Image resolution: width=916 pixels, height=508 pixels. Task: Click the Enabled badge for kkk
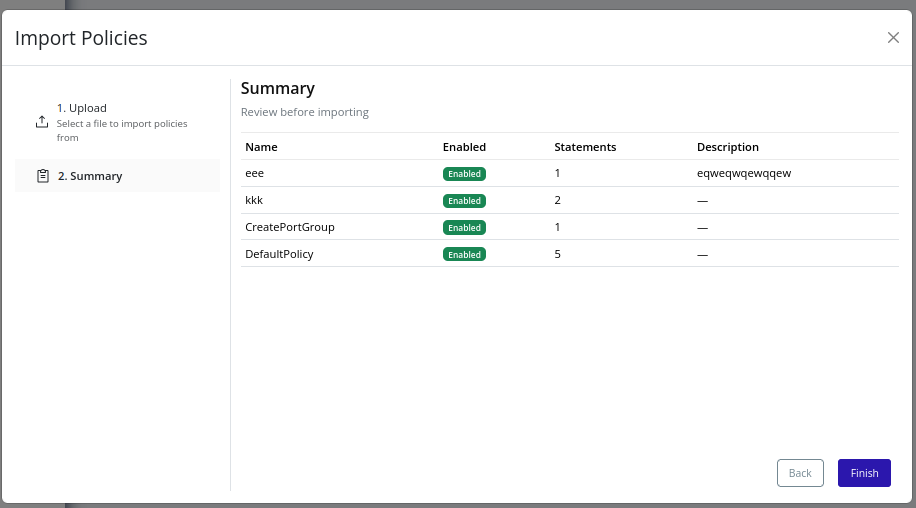(464, 201)
